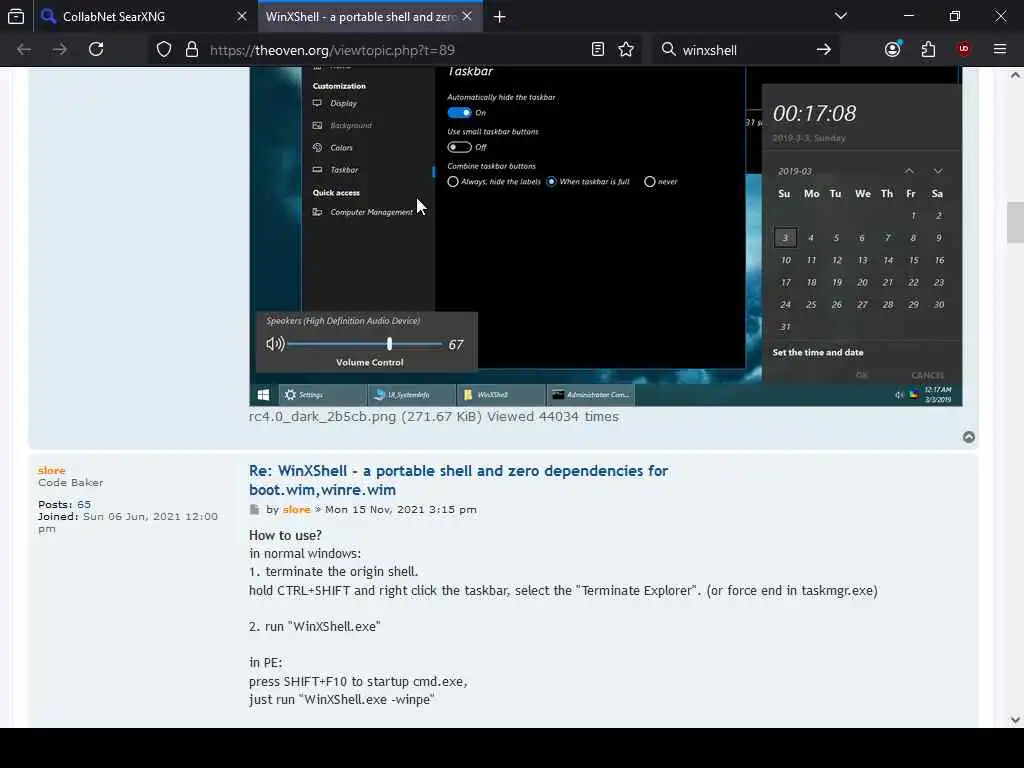Click the post icon next to 'by slore'
This screenshot has height=768, width=1024.
coord(255,509)
